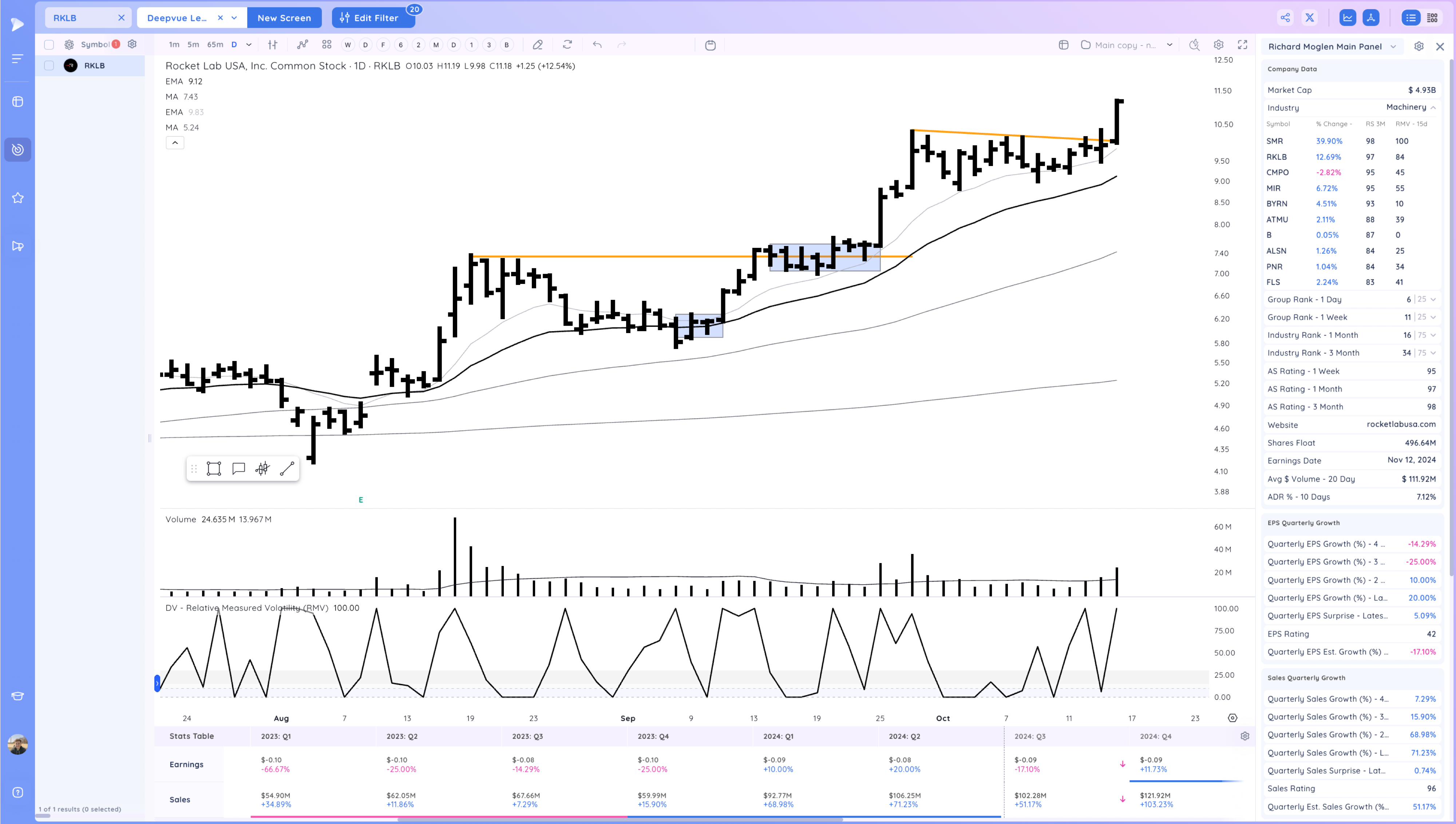Open chart settings gear icon
The width and height of the screenshot is (1456, 824).
[1218, 45]
